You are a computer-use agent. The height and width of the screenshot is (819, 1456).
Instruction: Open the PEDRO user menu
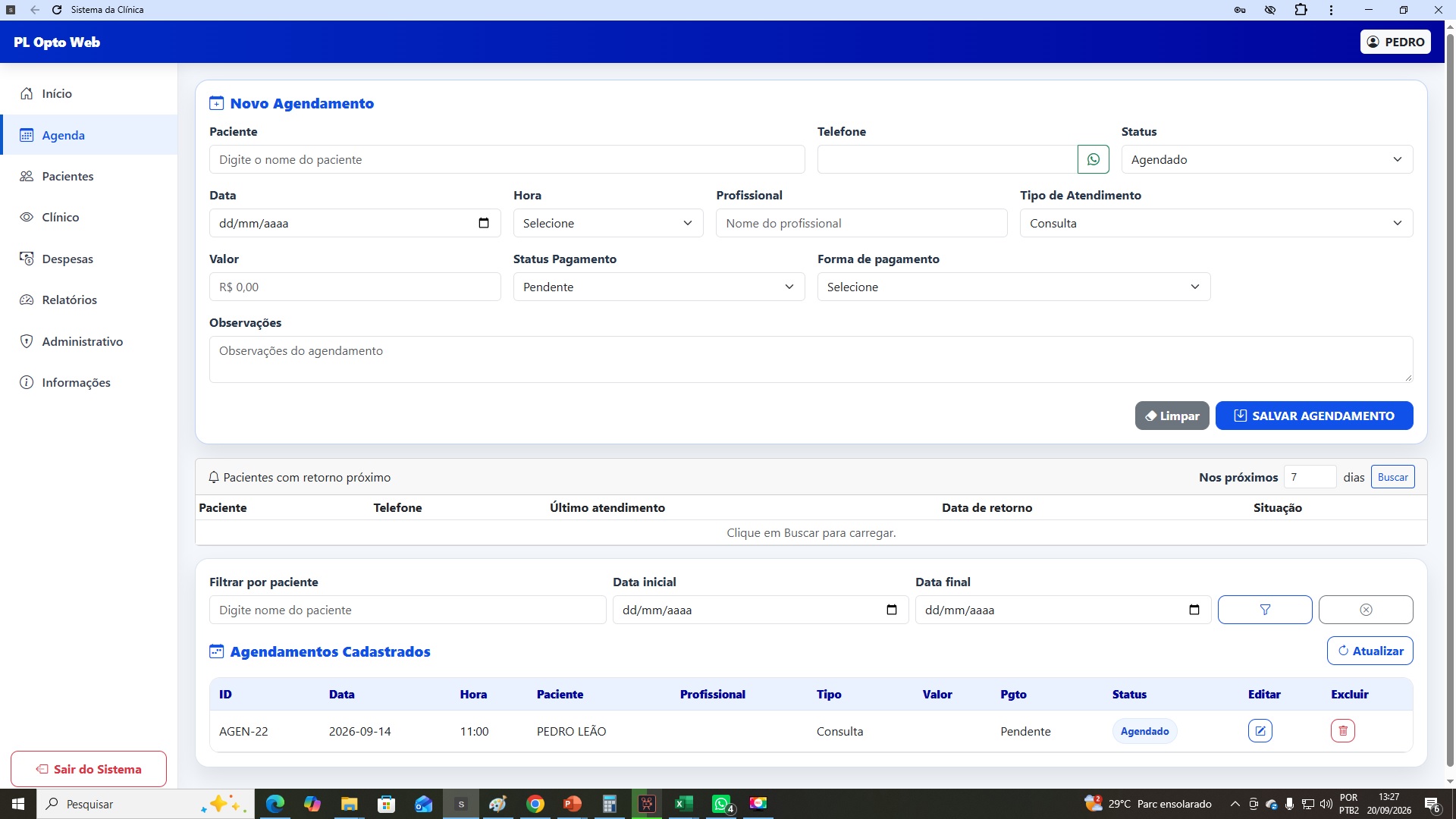click(x=1395, y=42)
